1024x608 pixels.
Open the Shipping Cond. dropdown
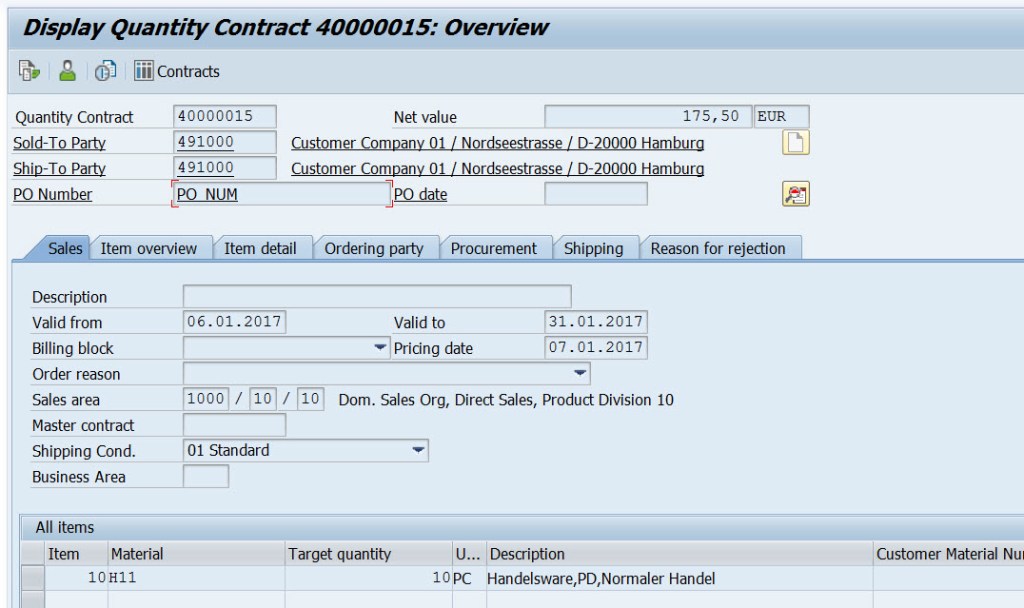419,450
